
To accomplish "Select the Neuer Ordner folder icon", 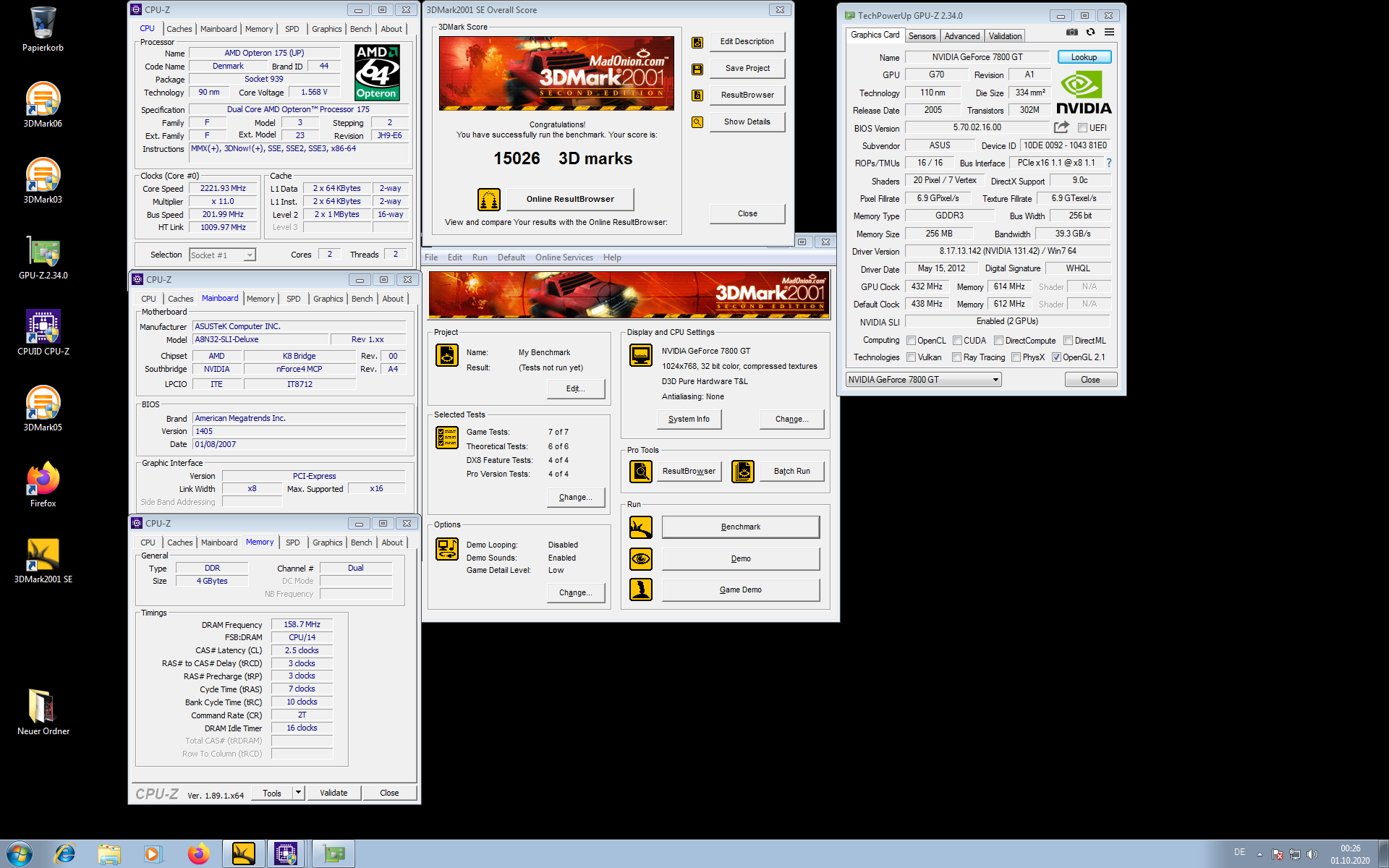I will 43,712.
